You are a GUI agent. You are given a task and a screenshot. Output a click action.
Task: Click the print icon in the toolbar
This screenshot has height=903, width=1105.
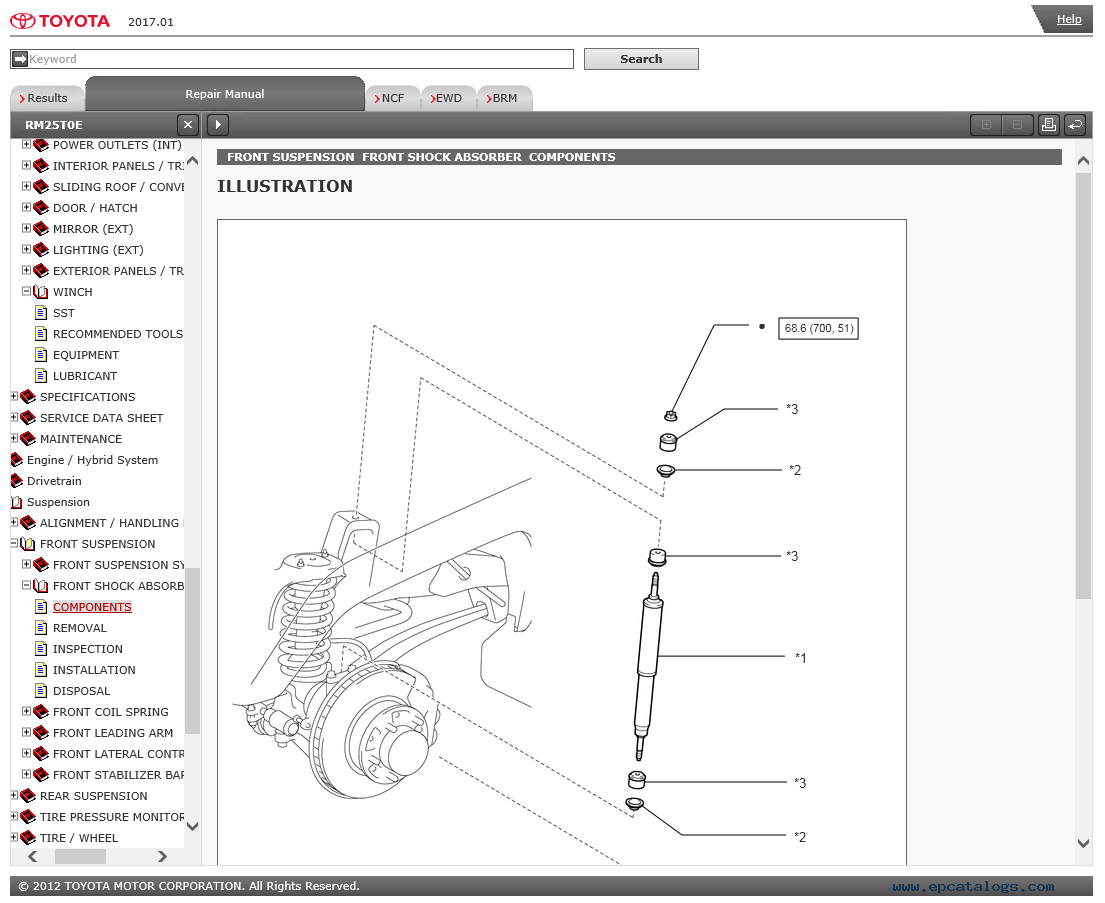[x=1049, y=125]
